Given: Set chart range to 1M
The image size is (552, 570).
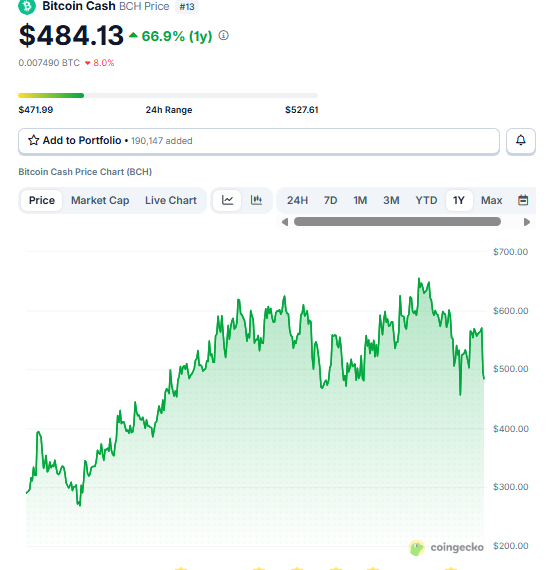Looking at the screenshot, I should coord(360,200).
